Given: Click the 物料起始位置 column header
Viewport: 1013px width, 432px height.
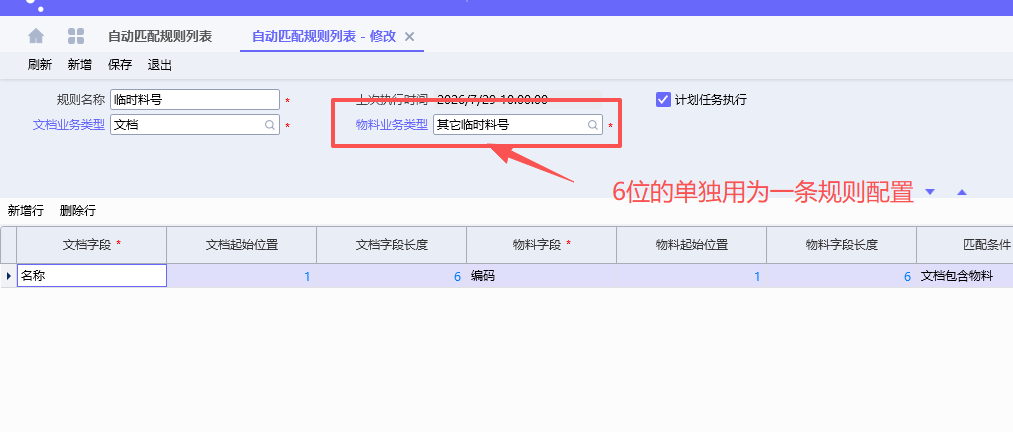Looking at the screenshot, I should pos(691,245).
